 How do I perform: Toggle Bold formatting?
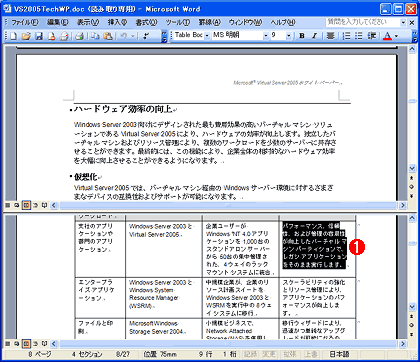coord(302,36)
